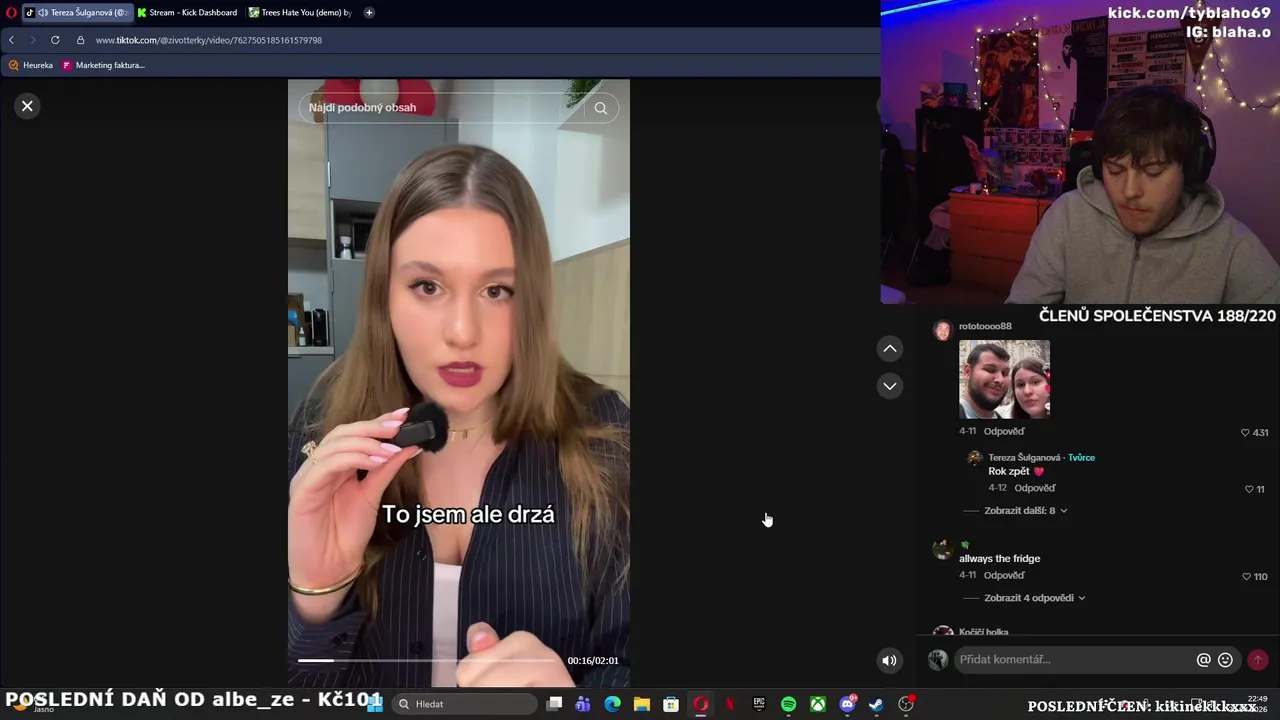Reply to the 'allways the fridge' comment
1280x720 pixels.
coord(1004,576)
